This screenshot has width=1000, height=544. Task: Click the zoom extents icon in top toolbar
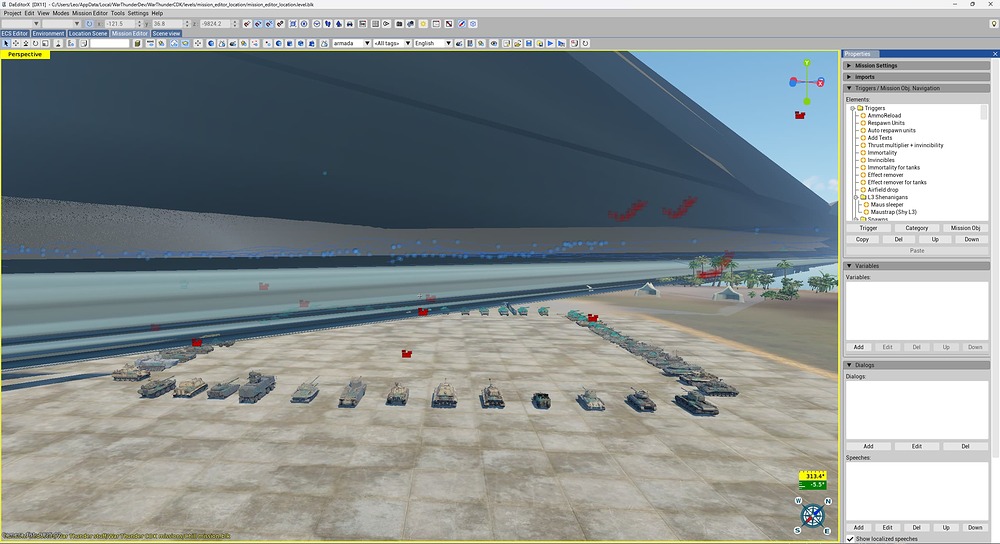pyautogui.click(x=293, y=24)
